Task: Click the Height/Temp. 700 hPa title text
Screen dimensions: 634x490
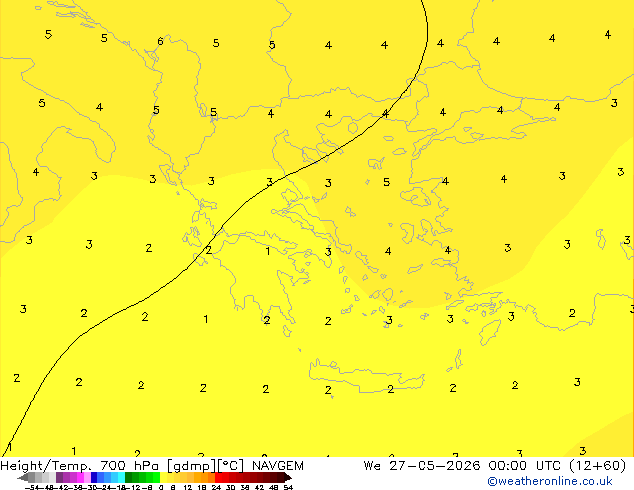Action: (x=79, y=466)
